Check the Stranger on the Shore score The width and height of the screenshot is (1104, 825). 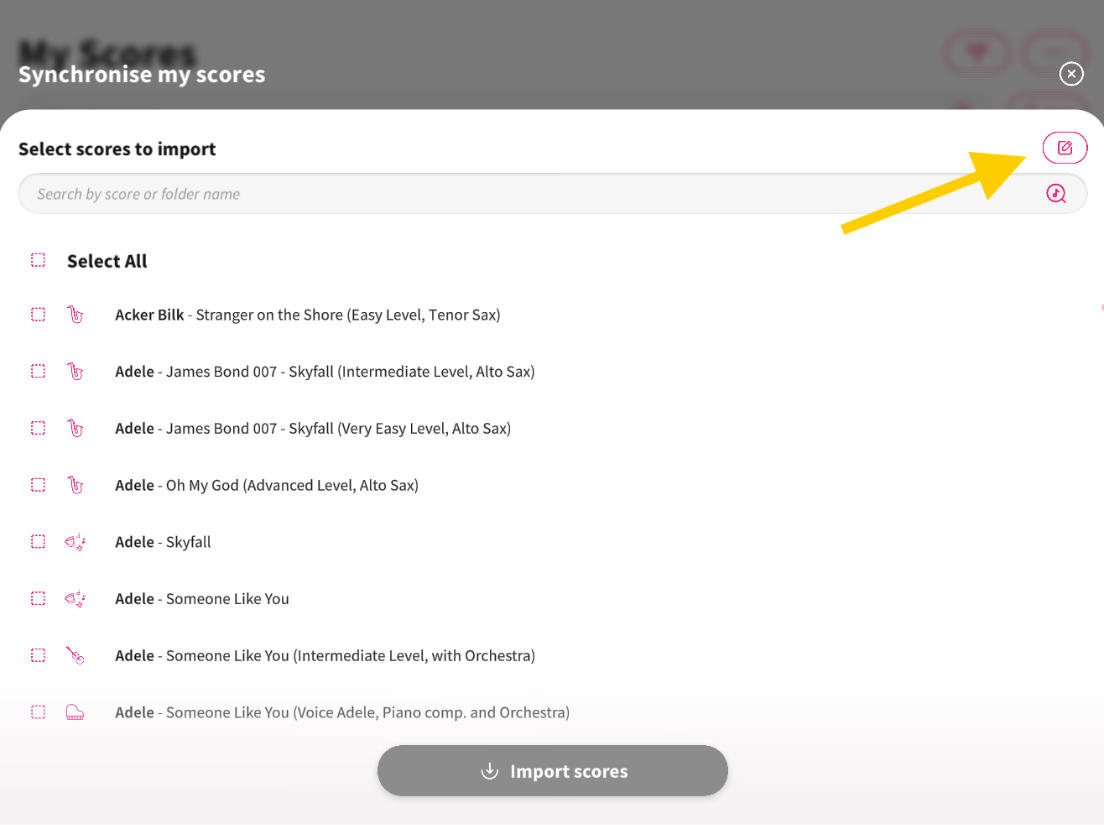[38, 314]
